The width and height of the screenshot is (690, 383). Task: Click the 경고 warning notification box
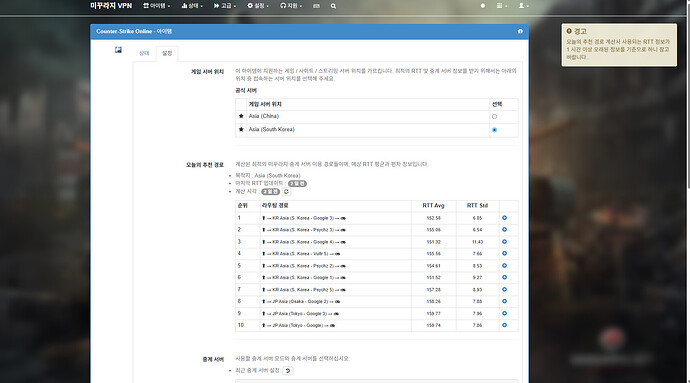point(619,45)
